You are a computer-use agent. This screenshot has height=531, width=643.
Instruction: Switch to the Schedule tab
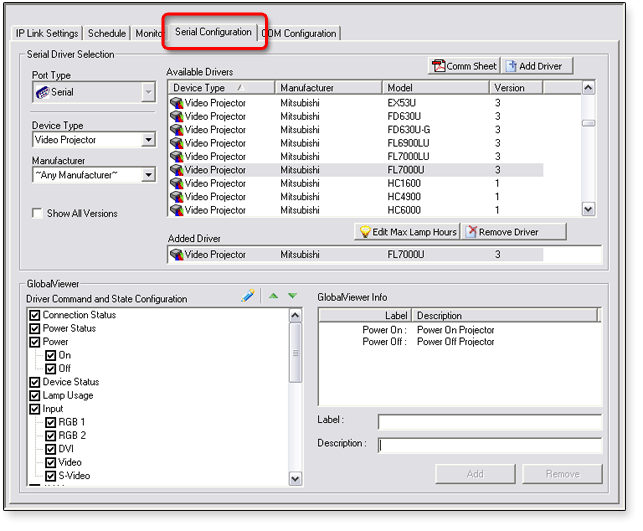pyautogui.click(x=107, y=34)
